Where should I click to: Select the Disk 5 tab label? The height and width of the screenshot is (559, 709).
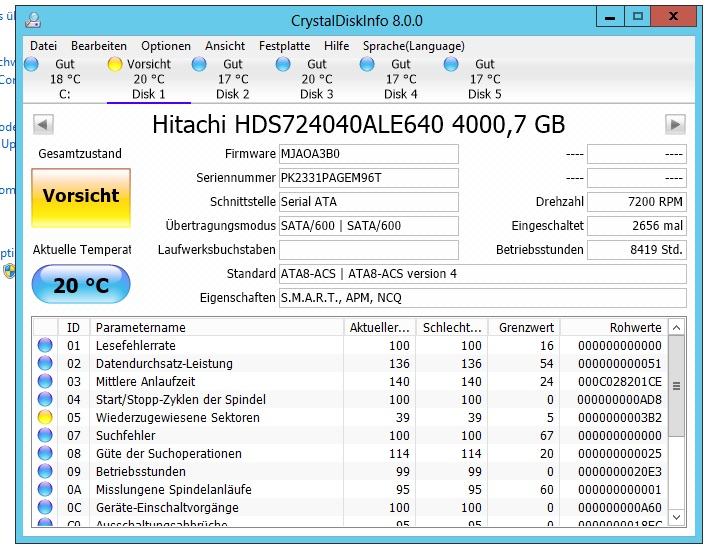pyautogui.click(x=484, y=94)
